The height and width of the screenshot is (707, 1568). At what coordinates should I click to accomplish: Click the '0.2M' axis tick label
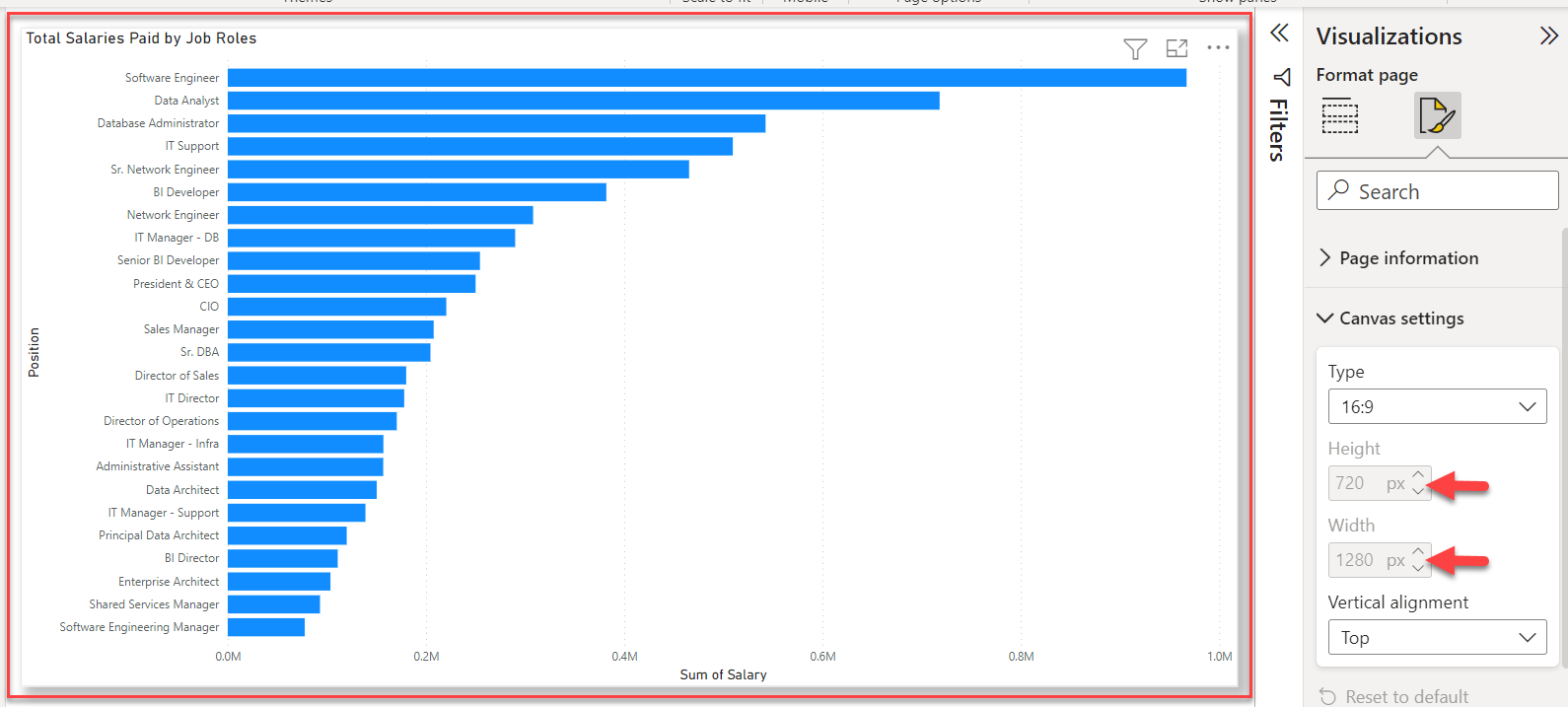tap(426, 656)
